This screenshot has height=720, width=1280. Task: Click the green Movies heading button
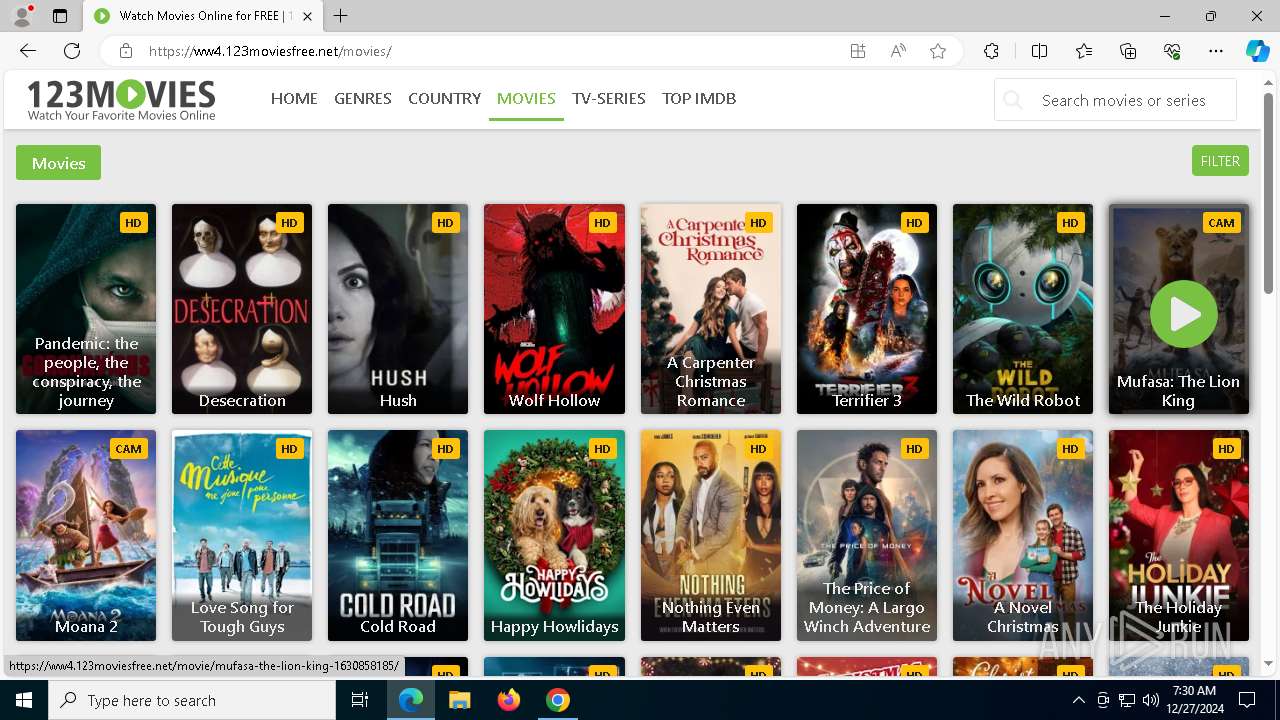58,163
